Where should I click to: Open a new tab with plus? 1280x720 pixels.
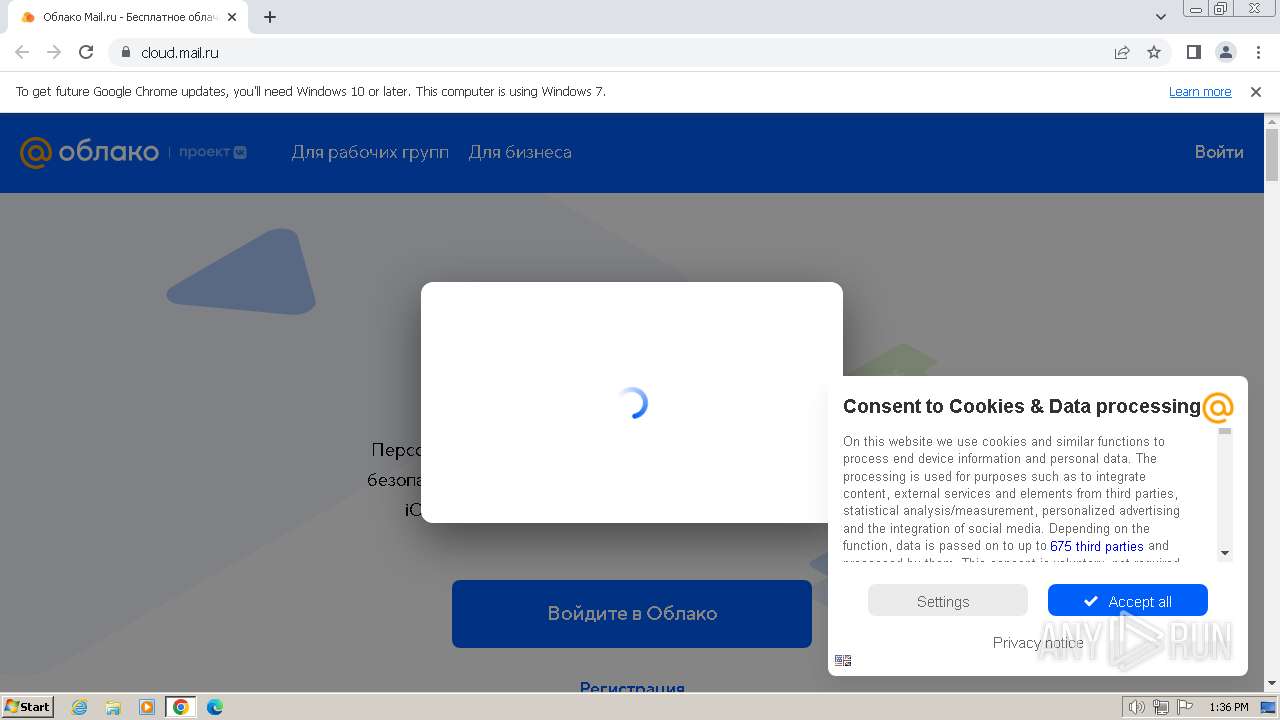point(270,17)
